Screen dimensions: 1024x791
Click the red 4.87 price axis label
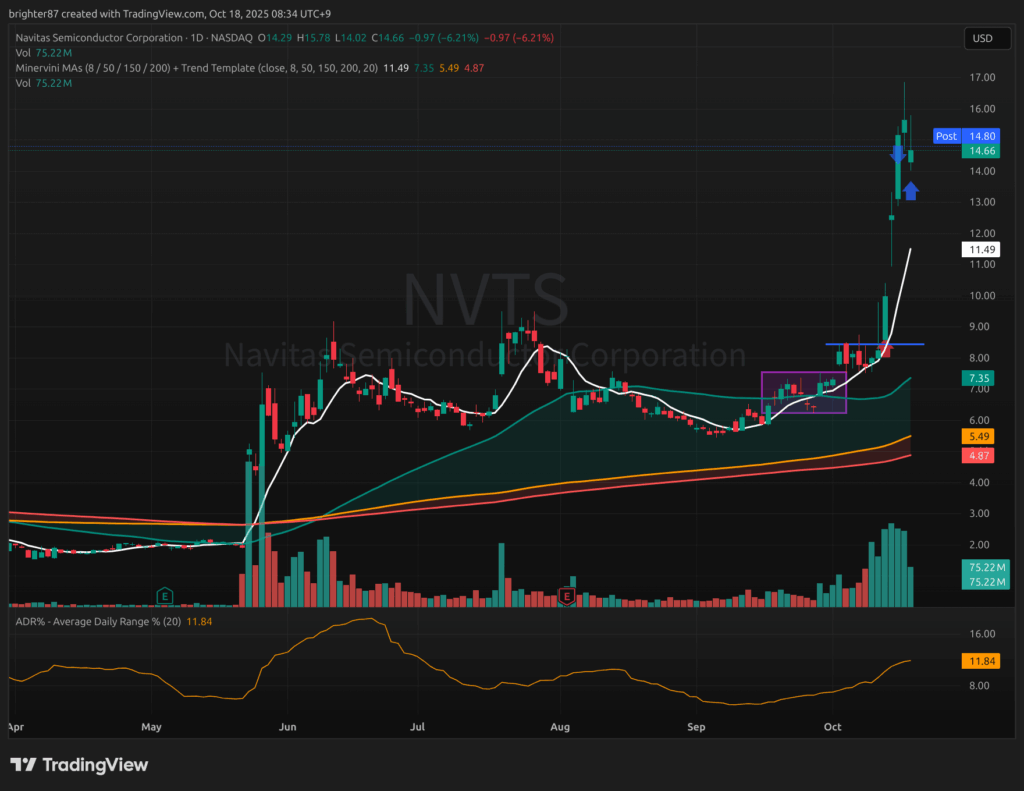click(976, 456)
